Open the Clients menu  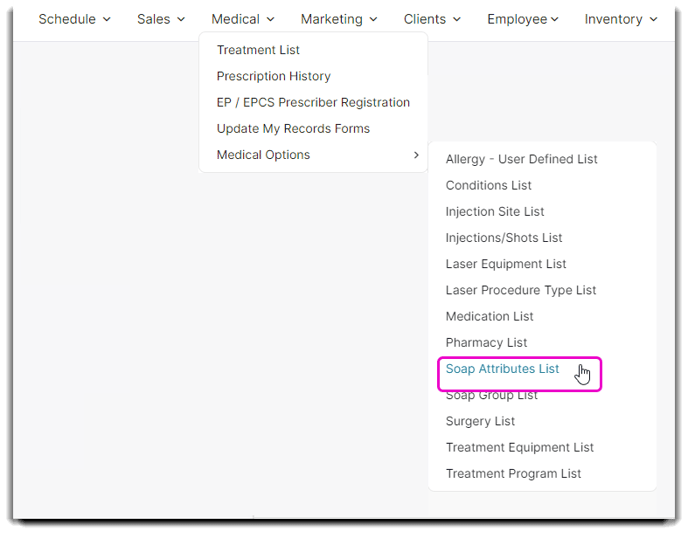click(x=432, y=19)
